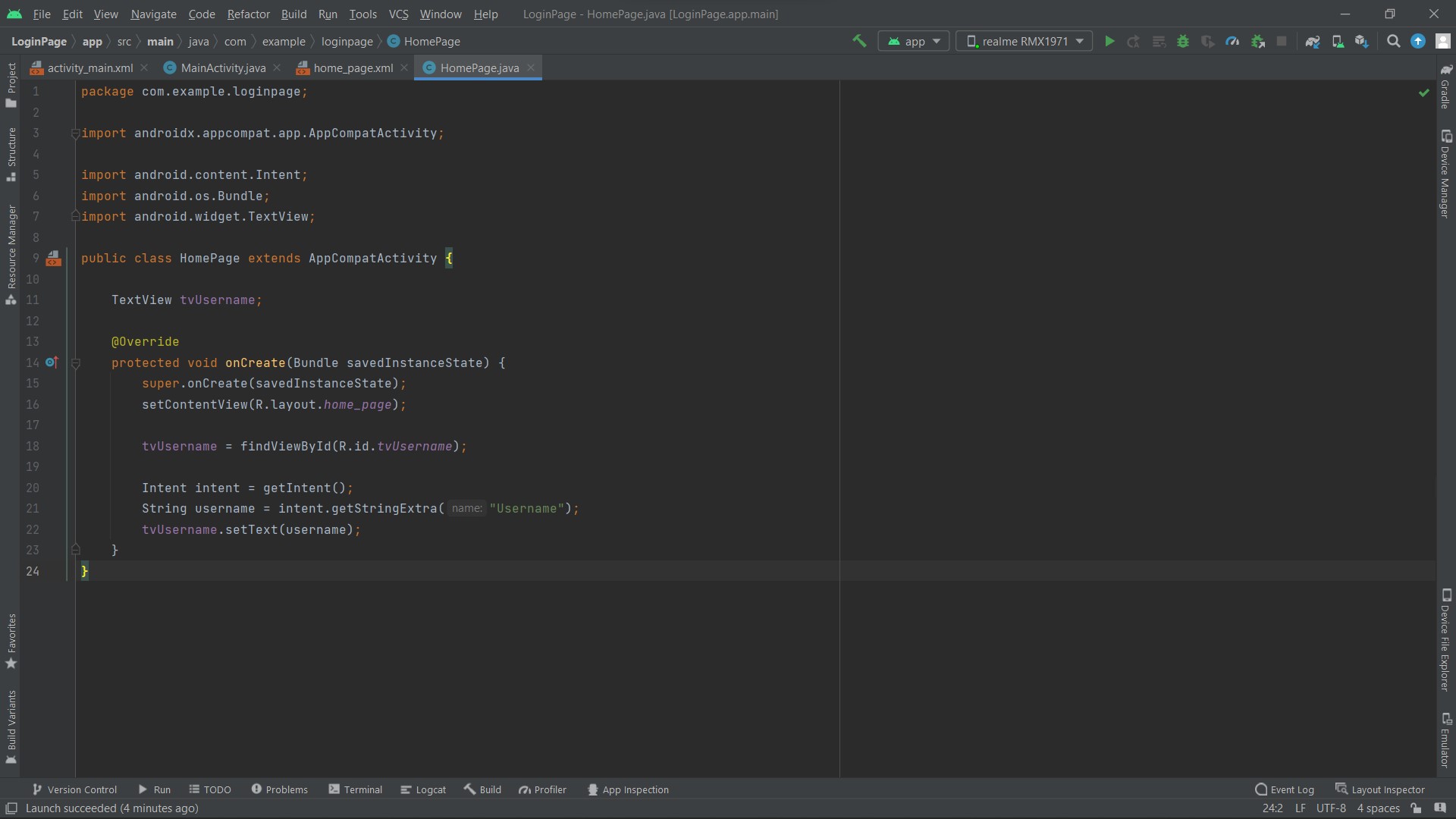This screenshot has width=1456, height=819.
Task: Open the Refactor menu
Action: (x=248, y=14)
